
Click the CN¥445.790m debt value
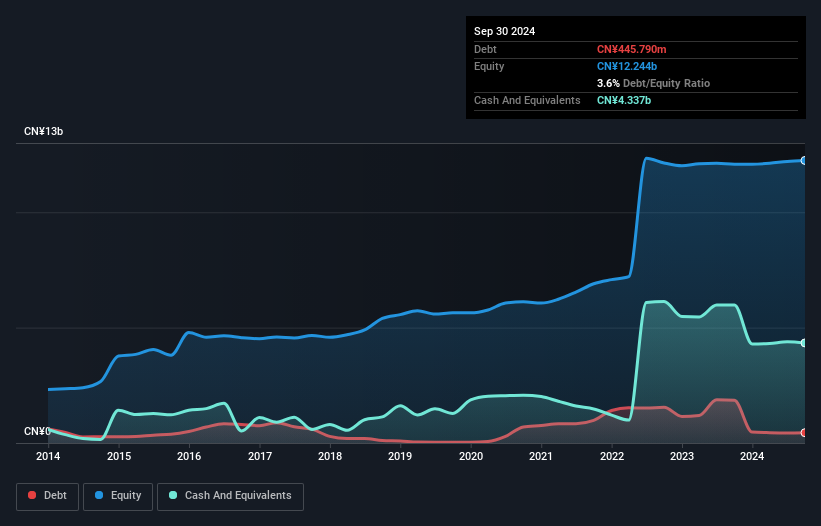point(631,49)
